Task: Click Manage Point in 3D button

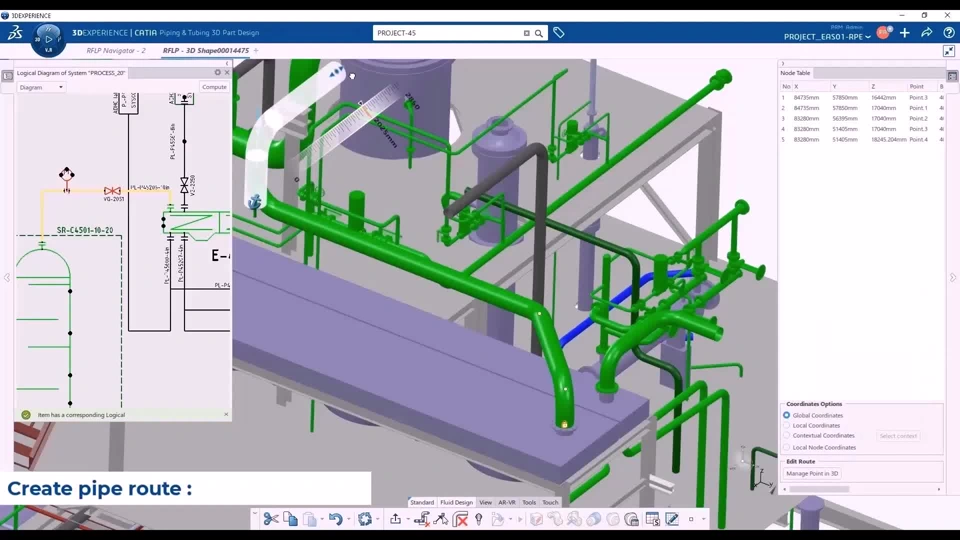Action: (x=812, y=473)
